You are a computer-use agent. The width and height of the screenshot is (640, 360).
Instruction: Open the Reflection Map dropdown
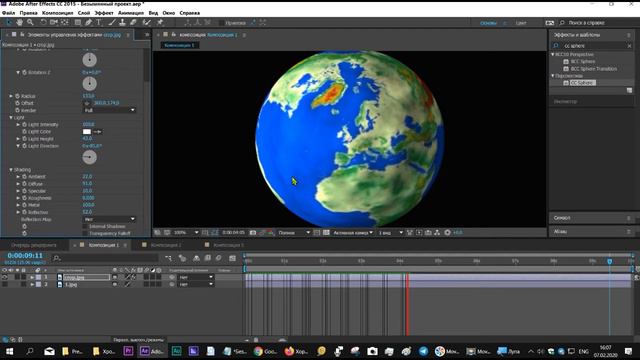(x=109, y=219)
